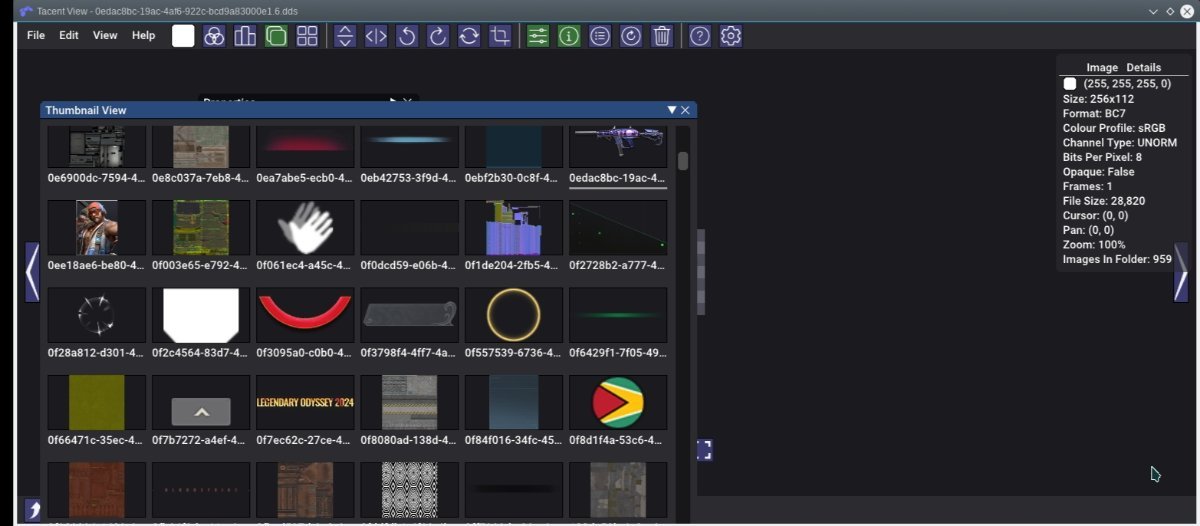Flip the image horizontally
Image resolution: width=1200 pixels, height=526 pixels.
376,36
